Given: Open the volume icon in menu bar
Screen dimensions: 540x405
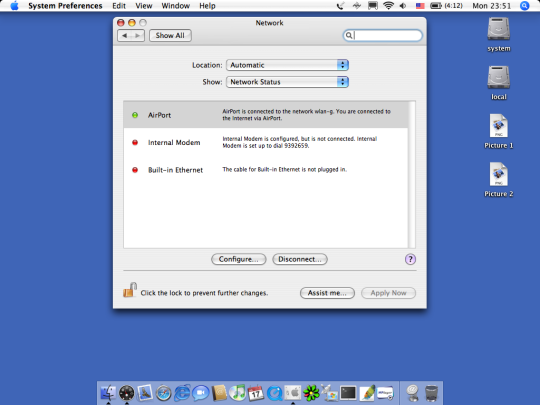Looking at the screenshot, I should click(403, 6).
